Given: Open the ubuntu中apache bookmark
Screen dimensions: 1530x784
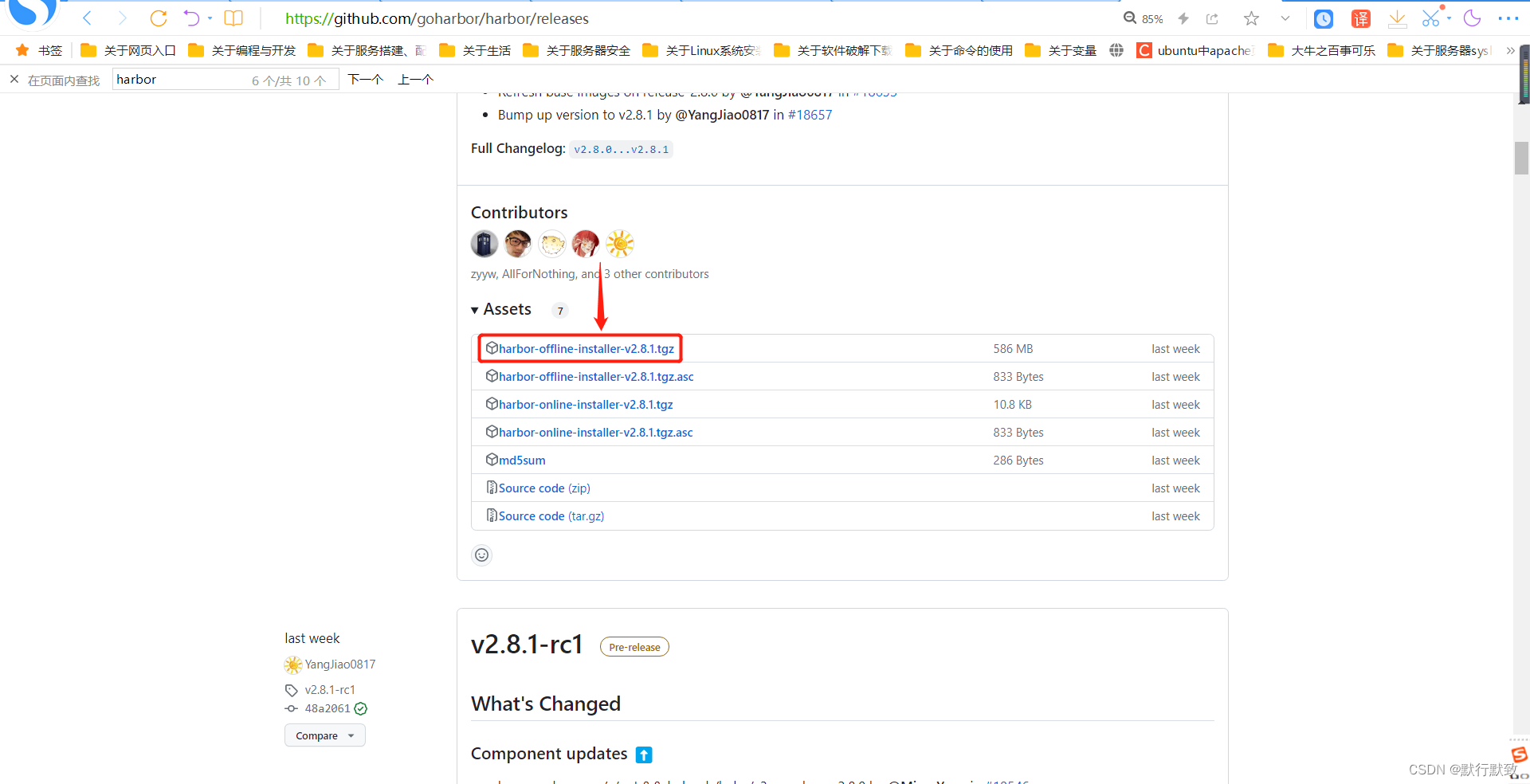Looking at the screenshot, I should [x=1195, y=50].
